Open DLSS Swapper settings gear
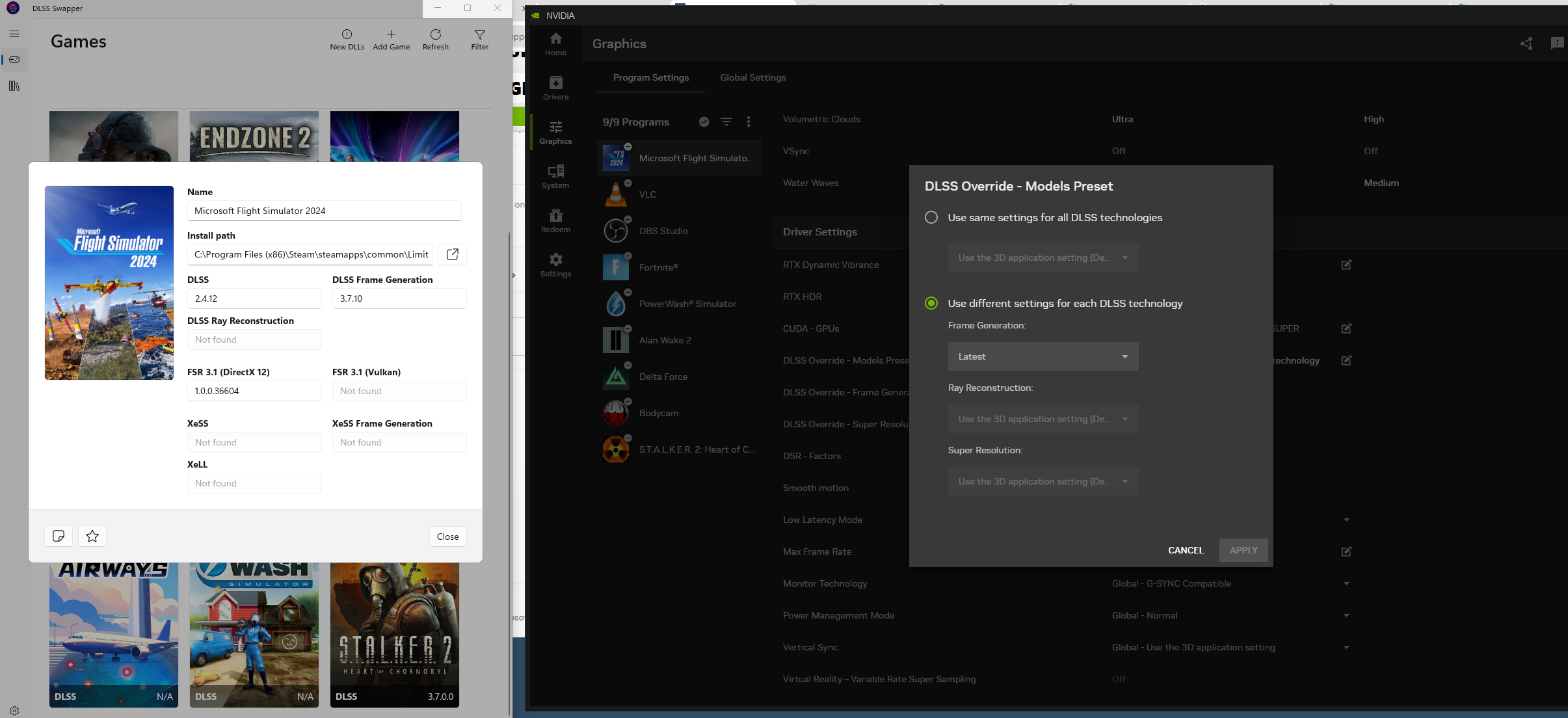Image resolution: width=1568 pixels, height=718 pixels. point(14,711)
